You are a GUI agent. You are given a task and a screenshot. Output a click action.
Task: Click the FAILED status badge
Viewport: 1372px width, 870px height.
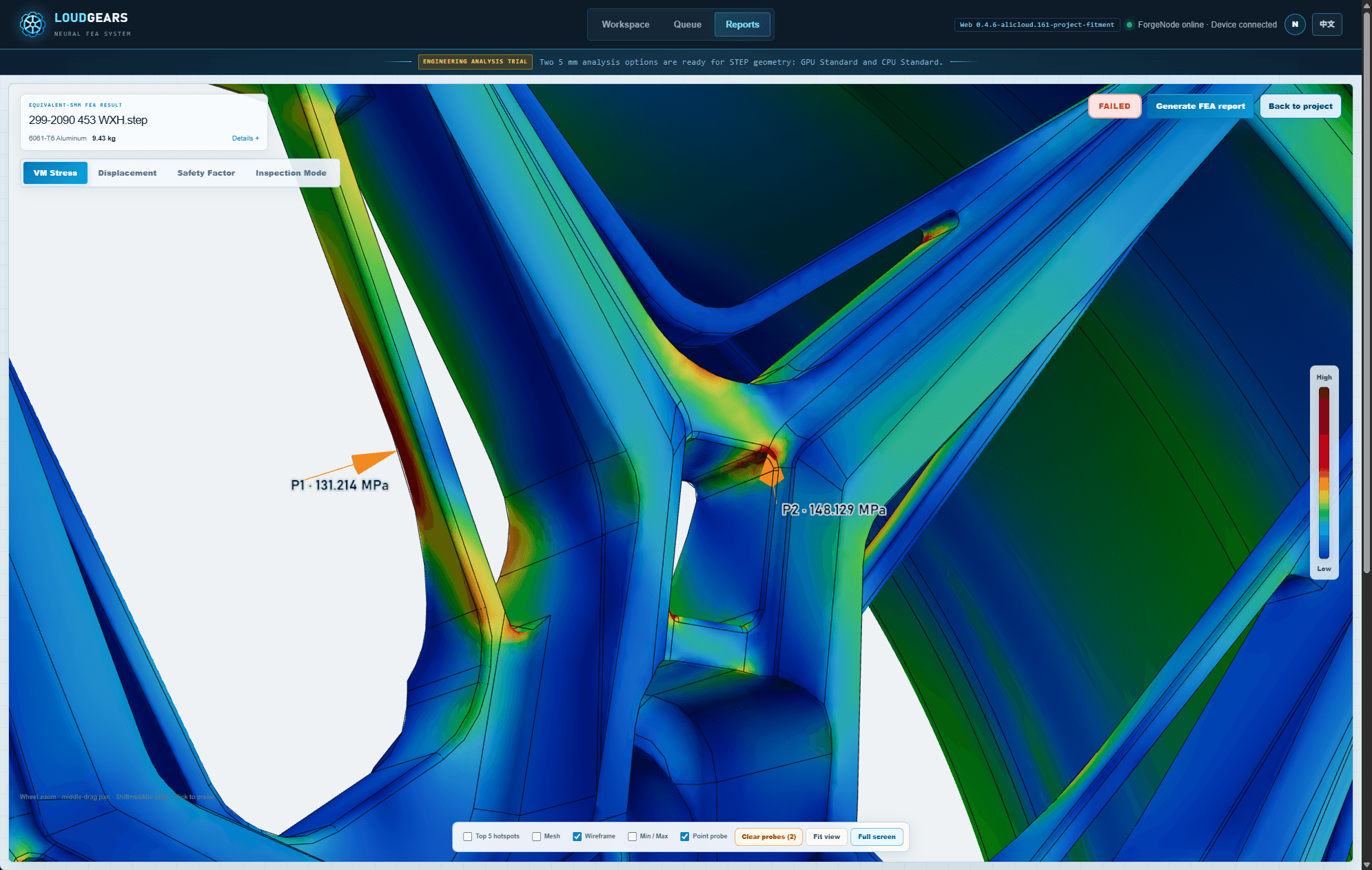pos(1114,106)
